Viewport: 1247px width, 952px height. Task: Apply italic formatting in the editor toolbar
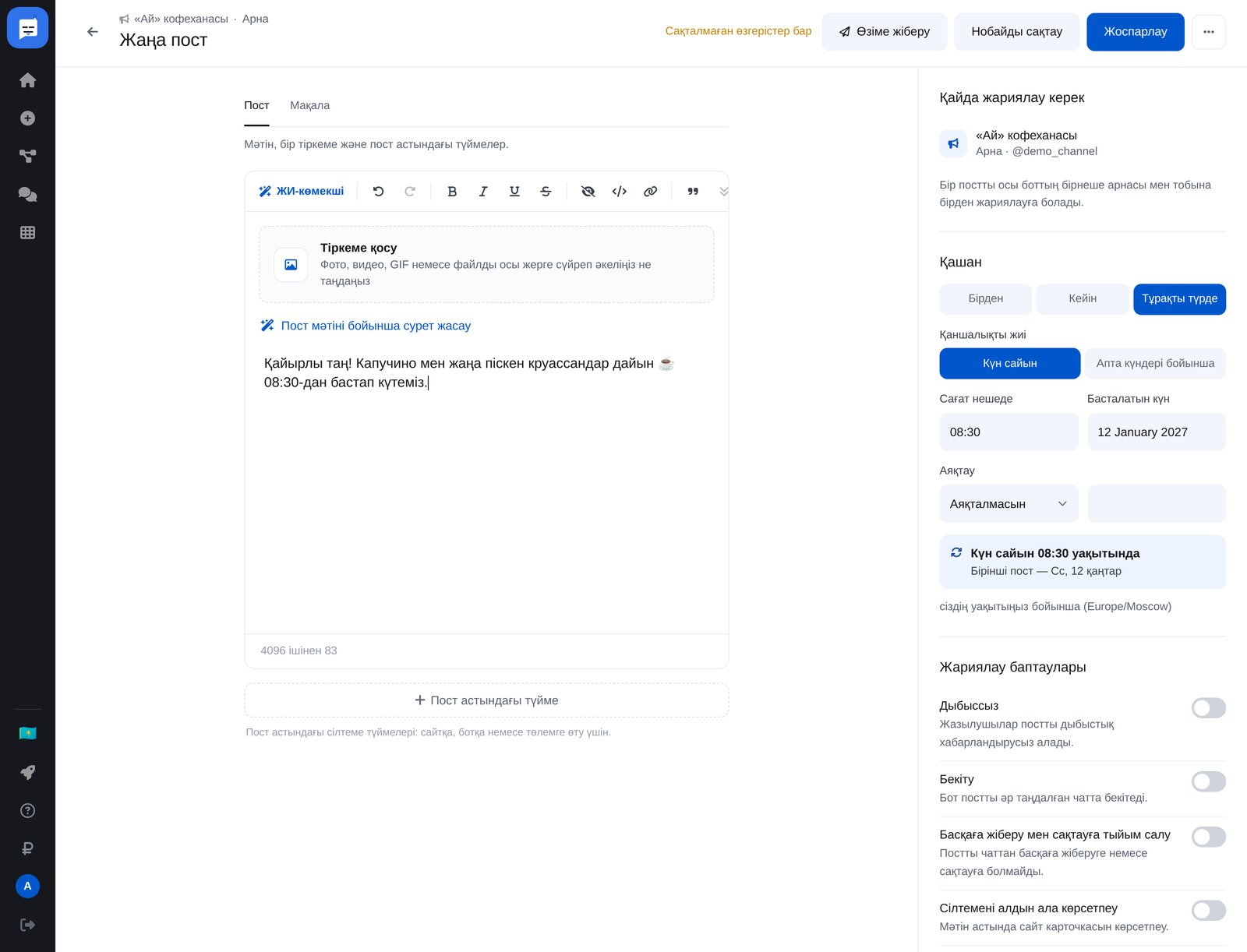[x=483, y=192]
